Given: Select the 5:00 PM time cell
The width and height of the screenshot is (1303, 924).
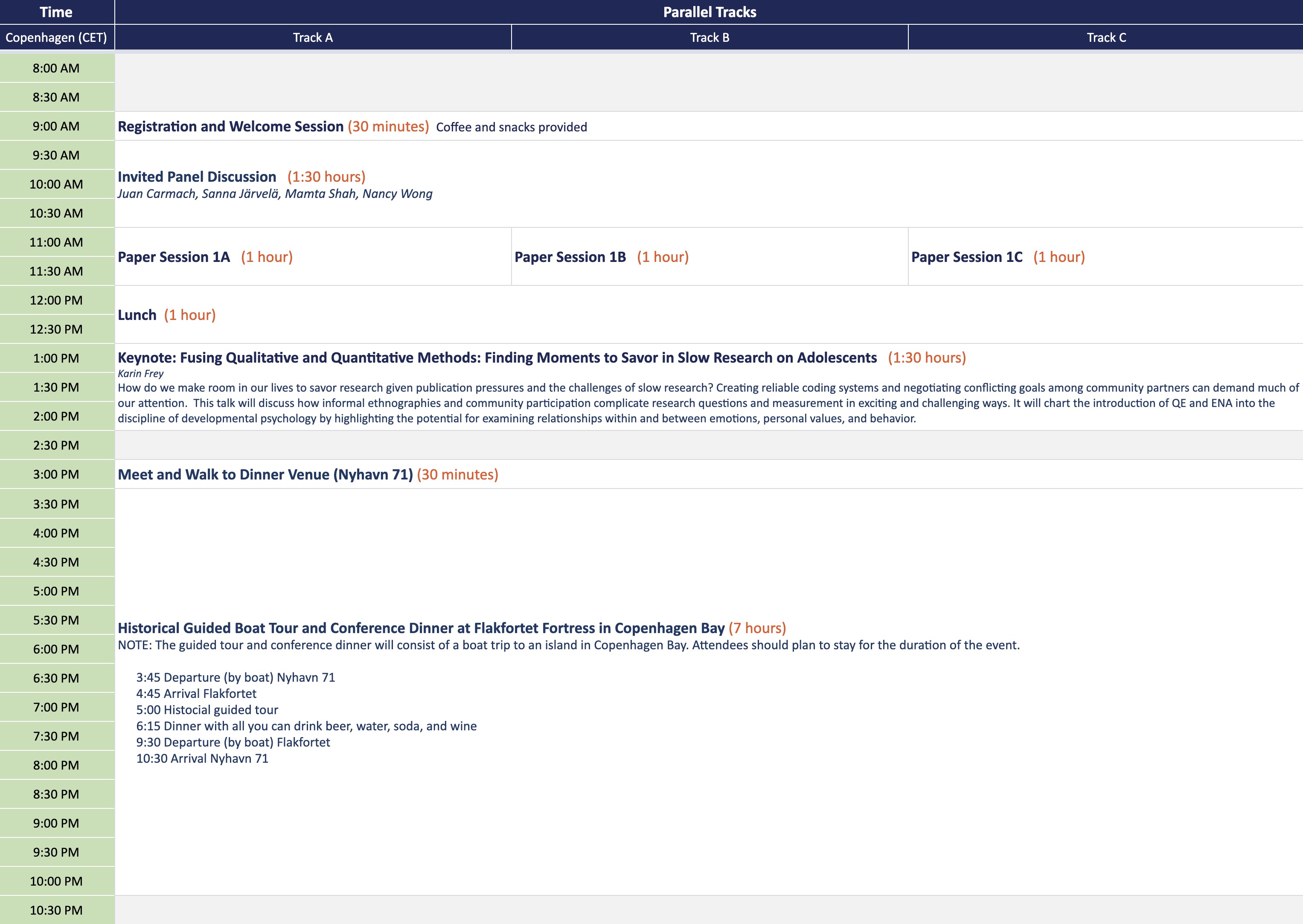Looking at the screenshot, I should [x=56, y=591].
